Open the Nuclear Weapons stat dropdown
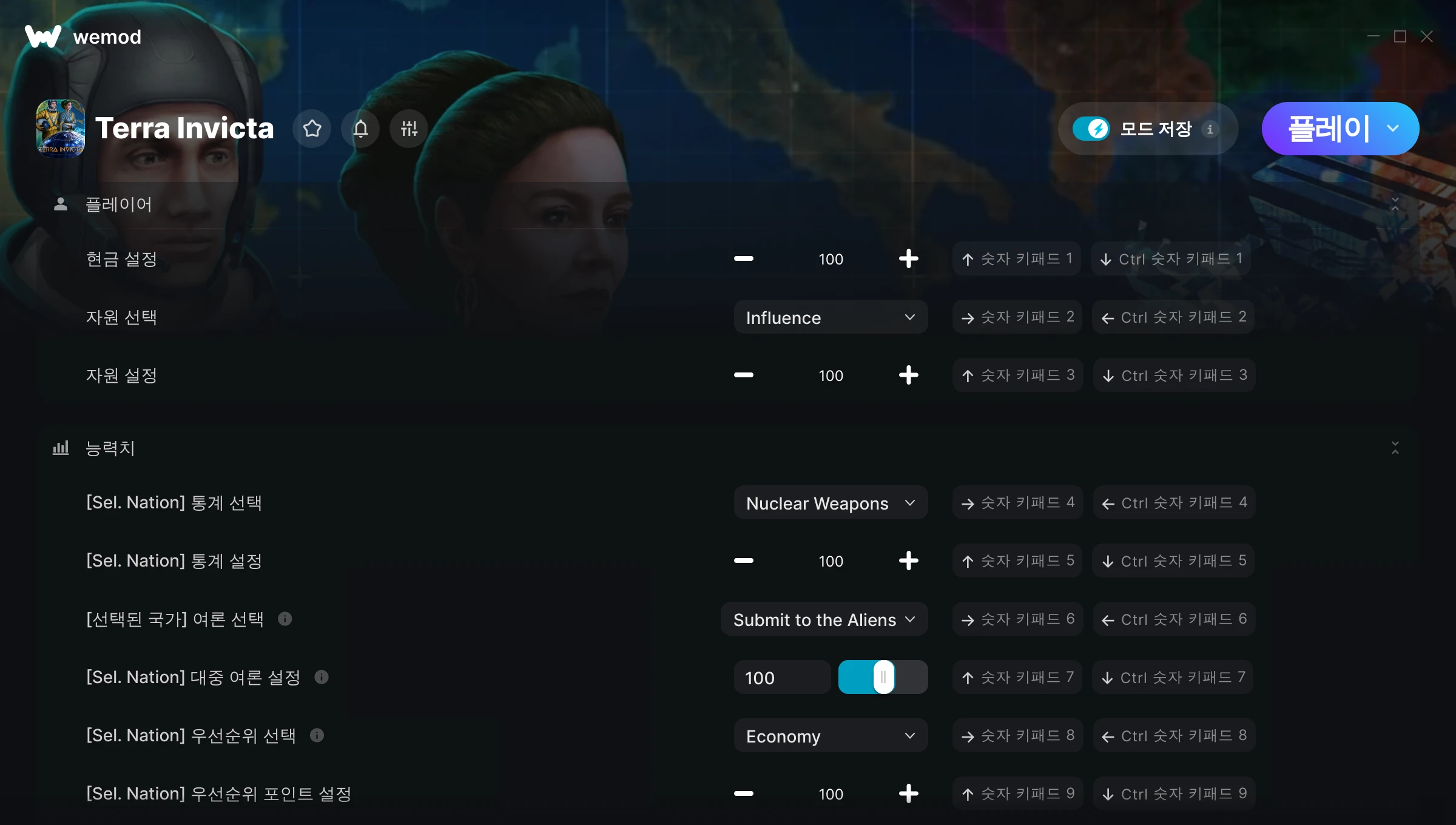 pyautogui.click(x=831, y=503)
